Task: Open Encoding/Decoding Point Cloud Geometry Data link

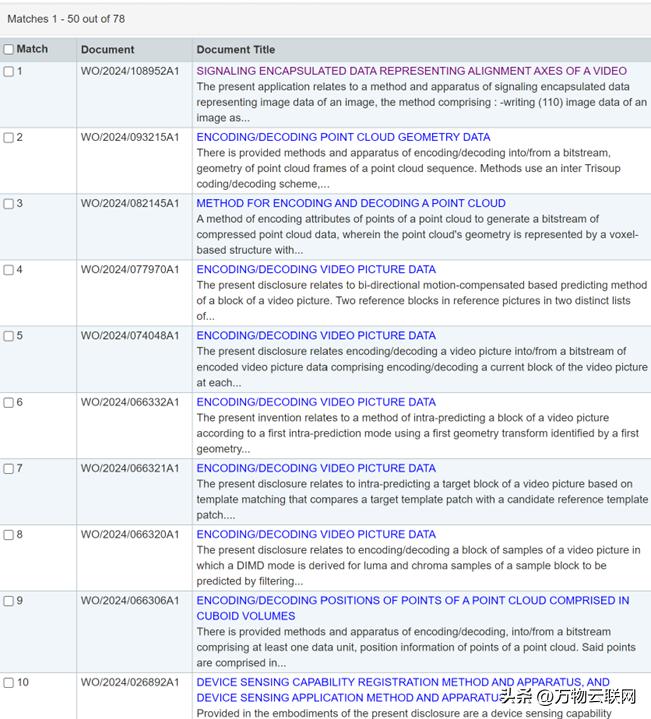Action: click(343, 137)
